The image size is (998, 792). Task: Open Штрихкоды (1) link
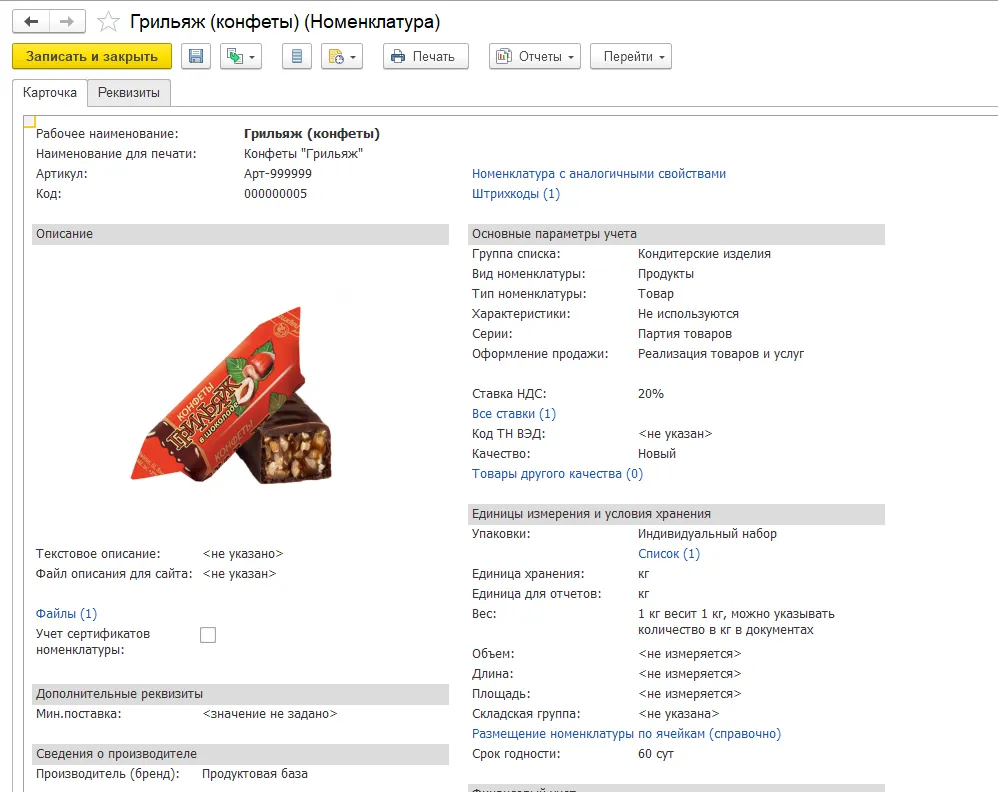516,194
